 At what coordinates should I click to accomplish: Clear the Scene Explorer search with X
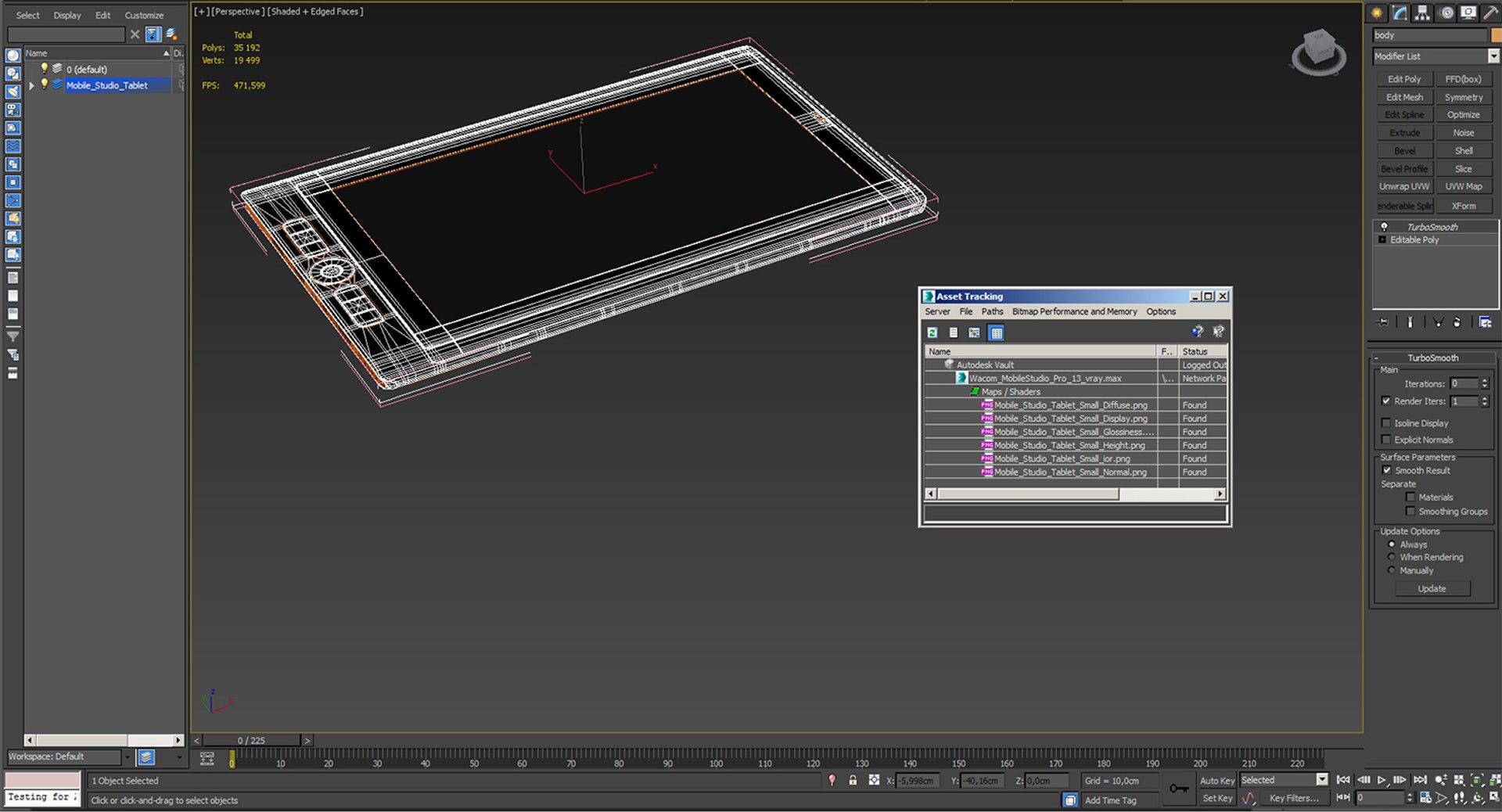pyautogui.click(x=135, y=34)
